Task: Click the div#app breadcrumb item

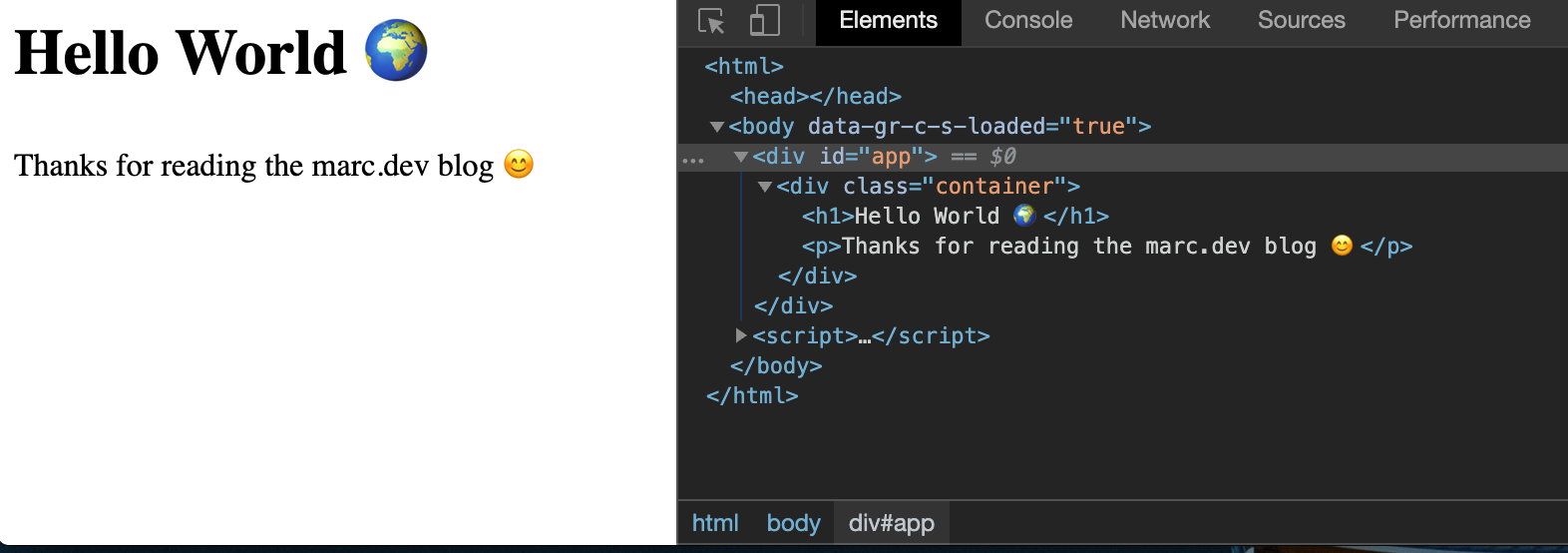Action: click(891, 523)
